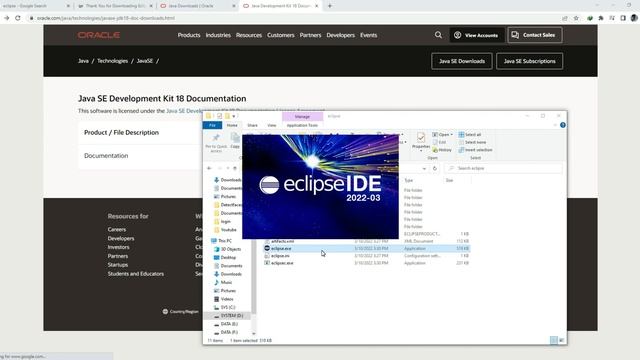Bookmark this page with the star icon
Screen dimensions: 640x360
[x=576, y=18]
